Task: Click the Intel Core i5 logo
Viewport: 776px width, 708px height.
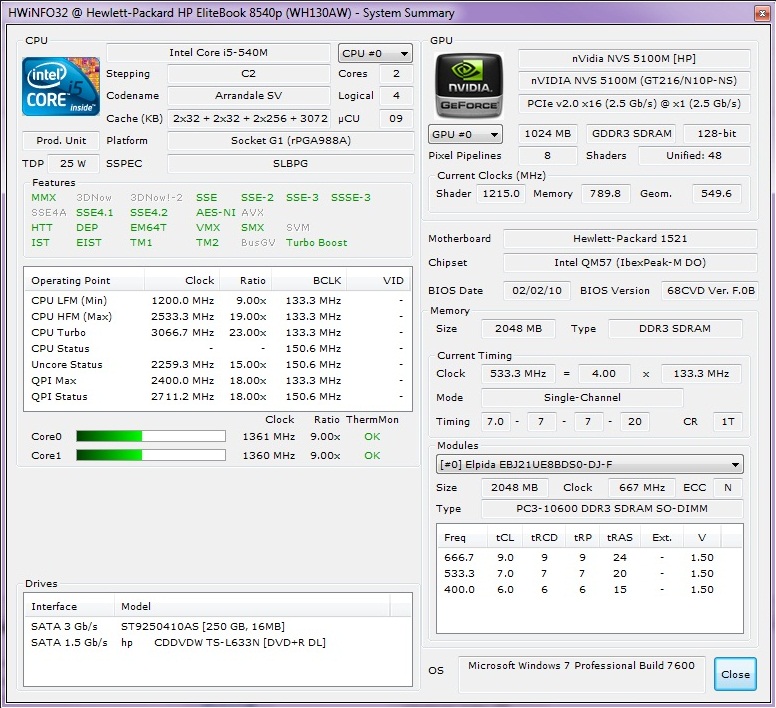Action: pos(60,86)
